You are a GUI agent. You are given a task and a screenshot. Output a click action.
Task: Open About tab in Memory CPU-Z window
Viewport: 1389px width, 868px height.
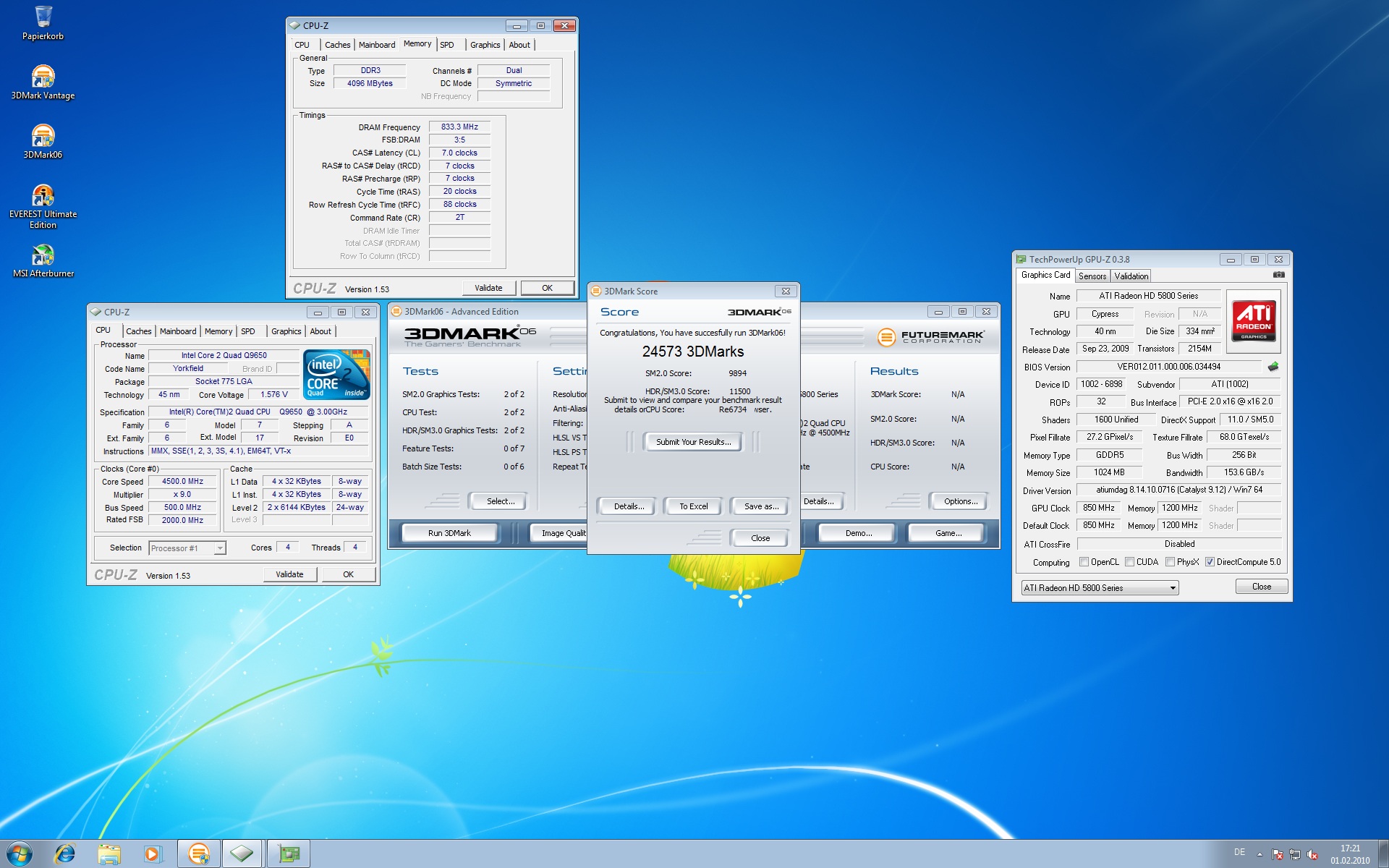tap(519, 45)
